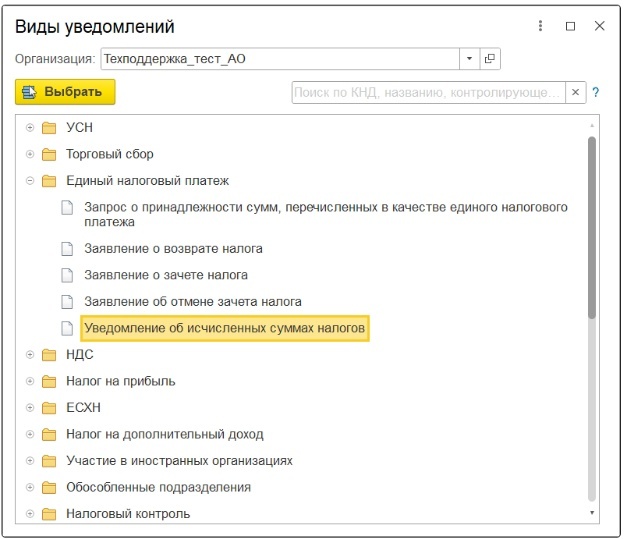Click the УСН folder icon
The image size is (624, 539).
click(x=49, y=128)
